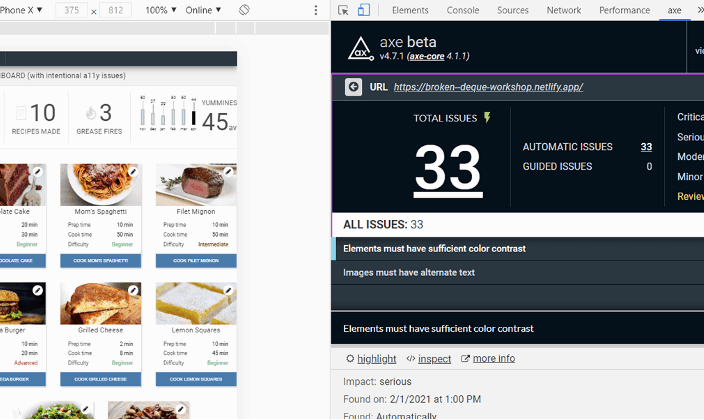The image size is (704, 420).
Task: Click the more info link
Action: (493, 359)
